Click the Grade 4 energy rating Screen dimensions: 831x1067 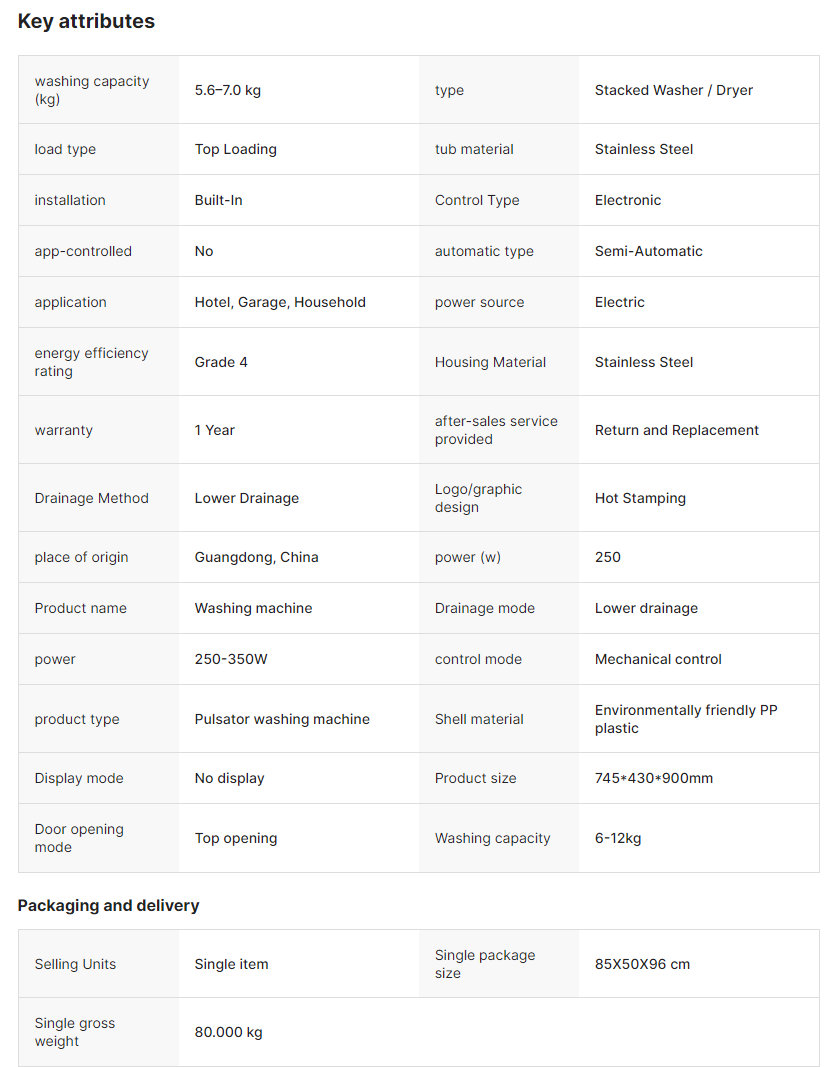click(x=221, y=362)
